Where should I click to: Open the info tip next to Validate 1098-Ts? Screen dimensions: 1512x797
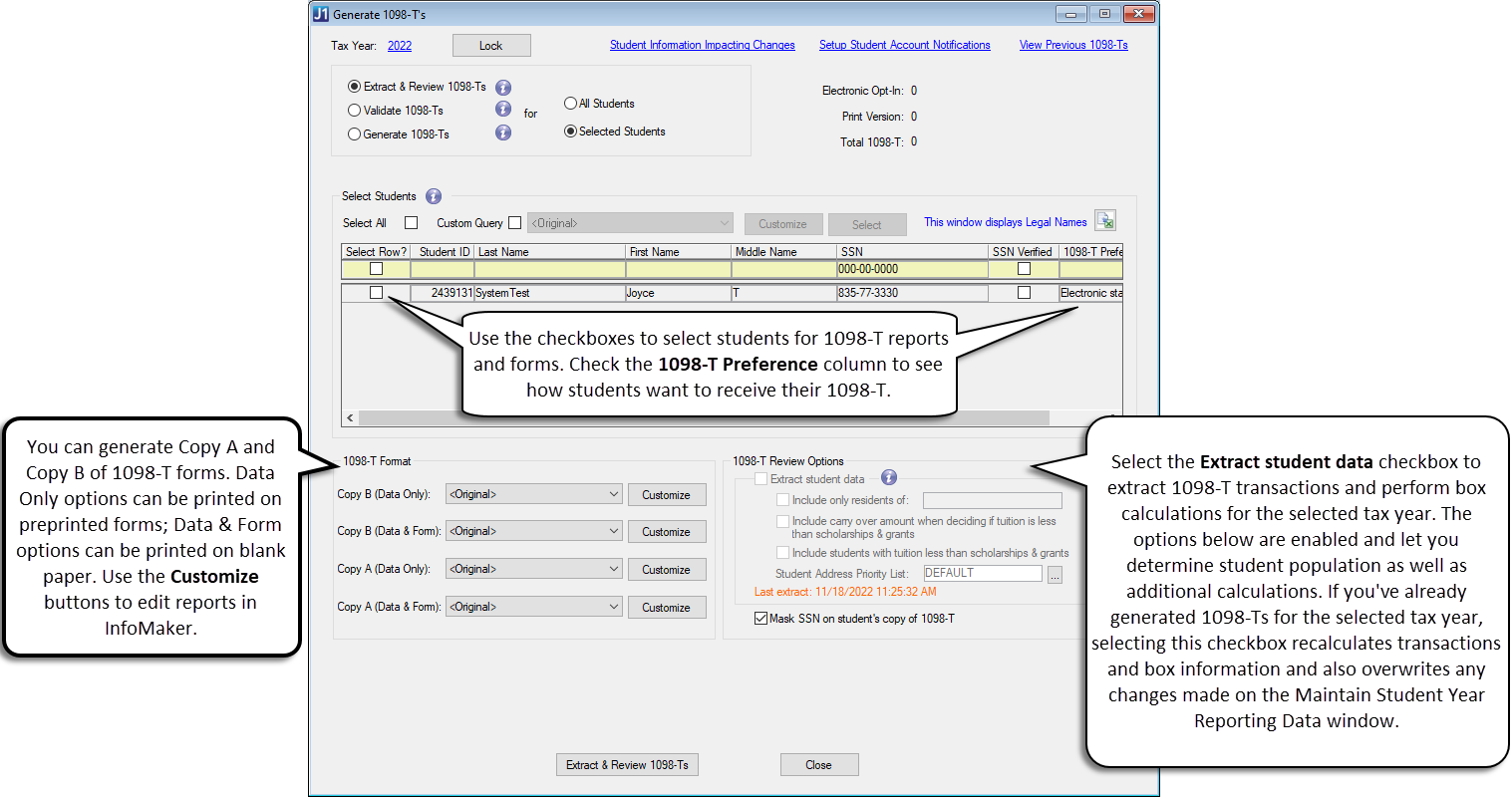503,110
